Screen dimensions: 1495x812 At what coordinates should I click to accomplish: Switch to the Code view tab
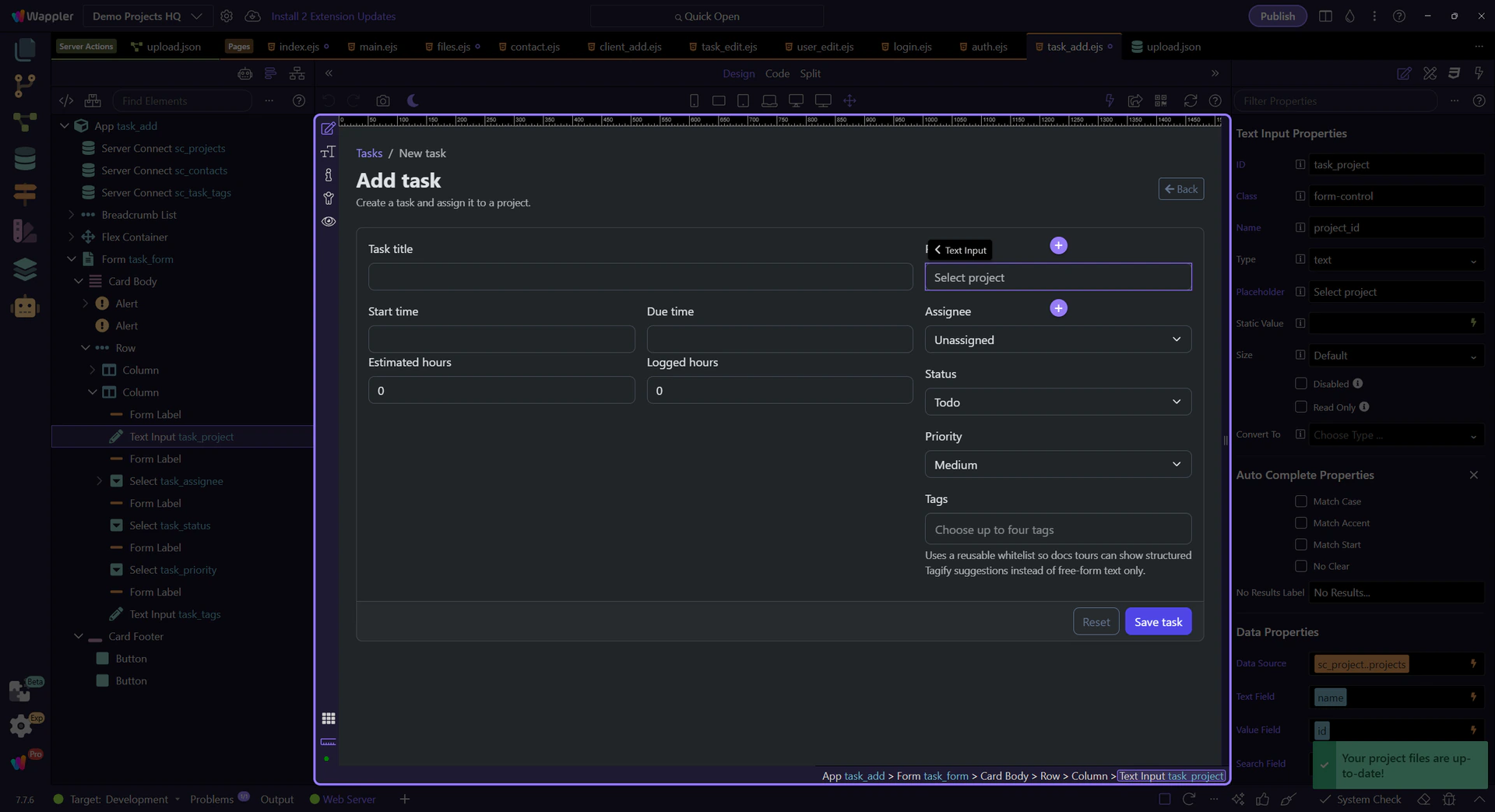776,73
